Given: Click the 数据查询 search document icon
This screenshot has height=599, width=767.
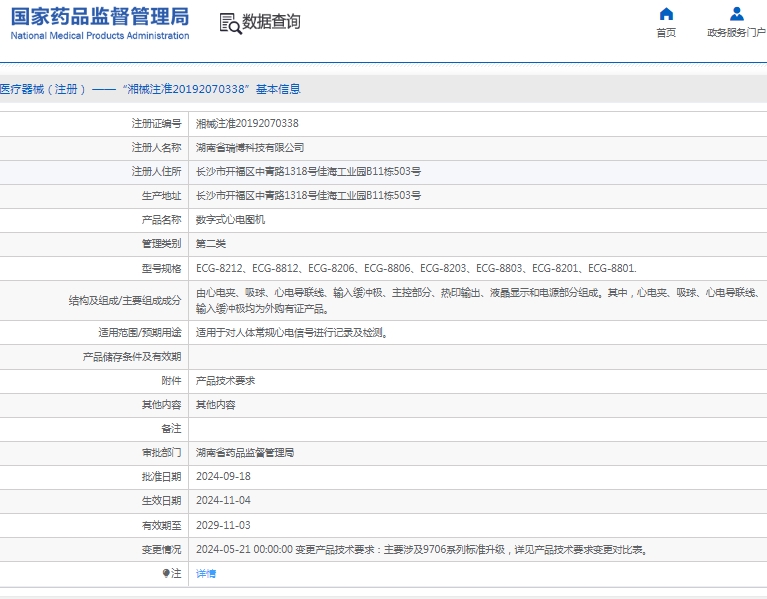Looking at the screenshot, I should click(230, 23).
